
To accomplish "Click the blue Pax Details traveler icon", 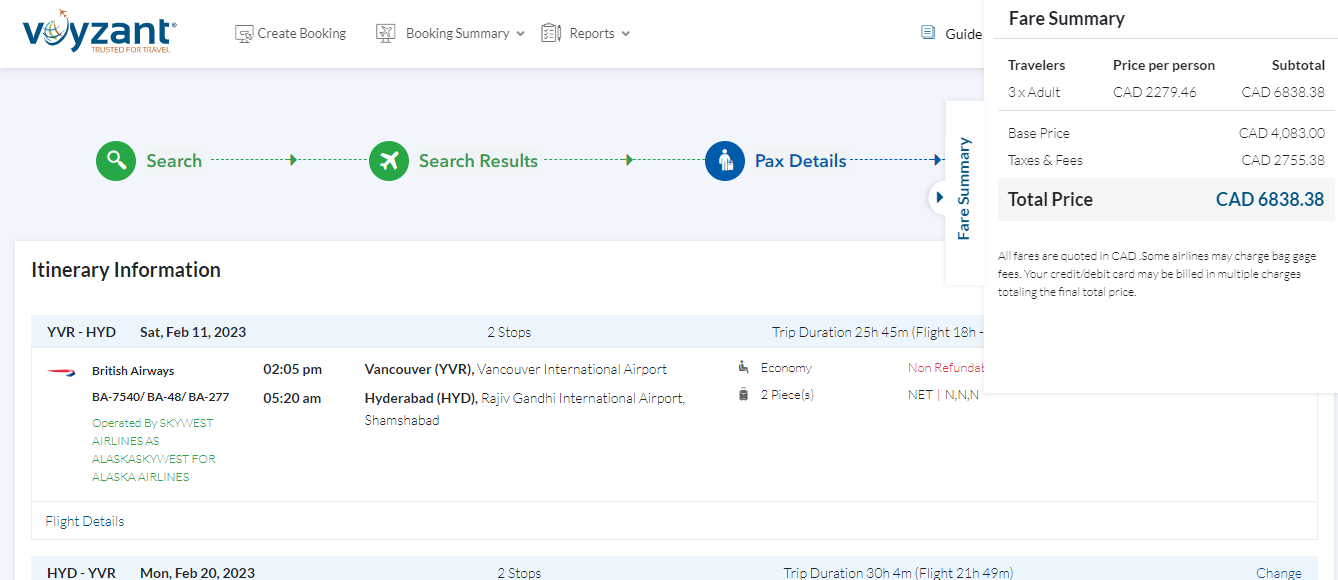I will tap(725, 161).
